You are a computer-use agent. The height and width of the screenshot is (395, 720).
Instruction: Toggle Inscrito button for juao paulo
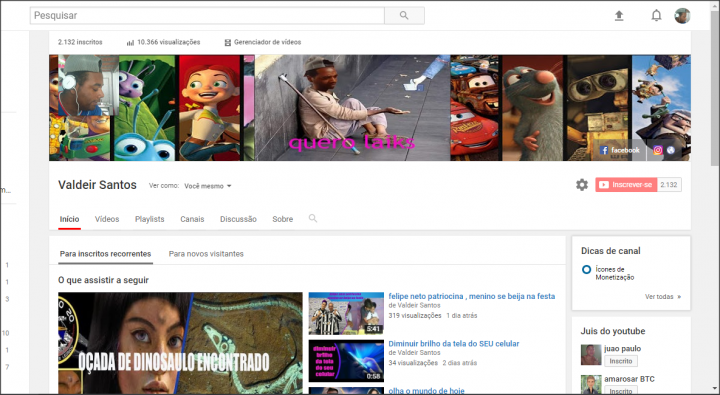coord(620,361)
